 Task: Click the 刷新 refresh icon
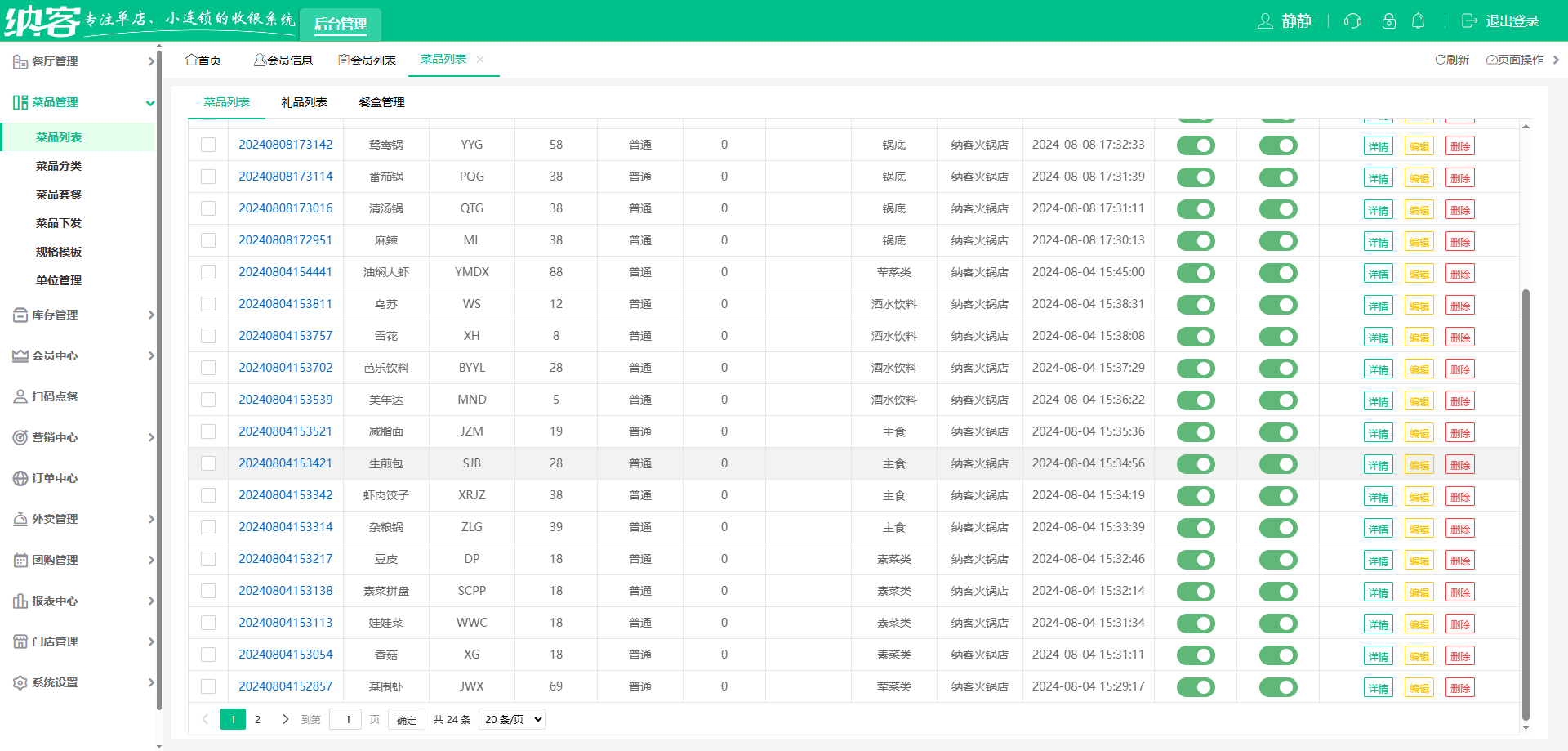pyautogui.click(x=1441, y=60)
